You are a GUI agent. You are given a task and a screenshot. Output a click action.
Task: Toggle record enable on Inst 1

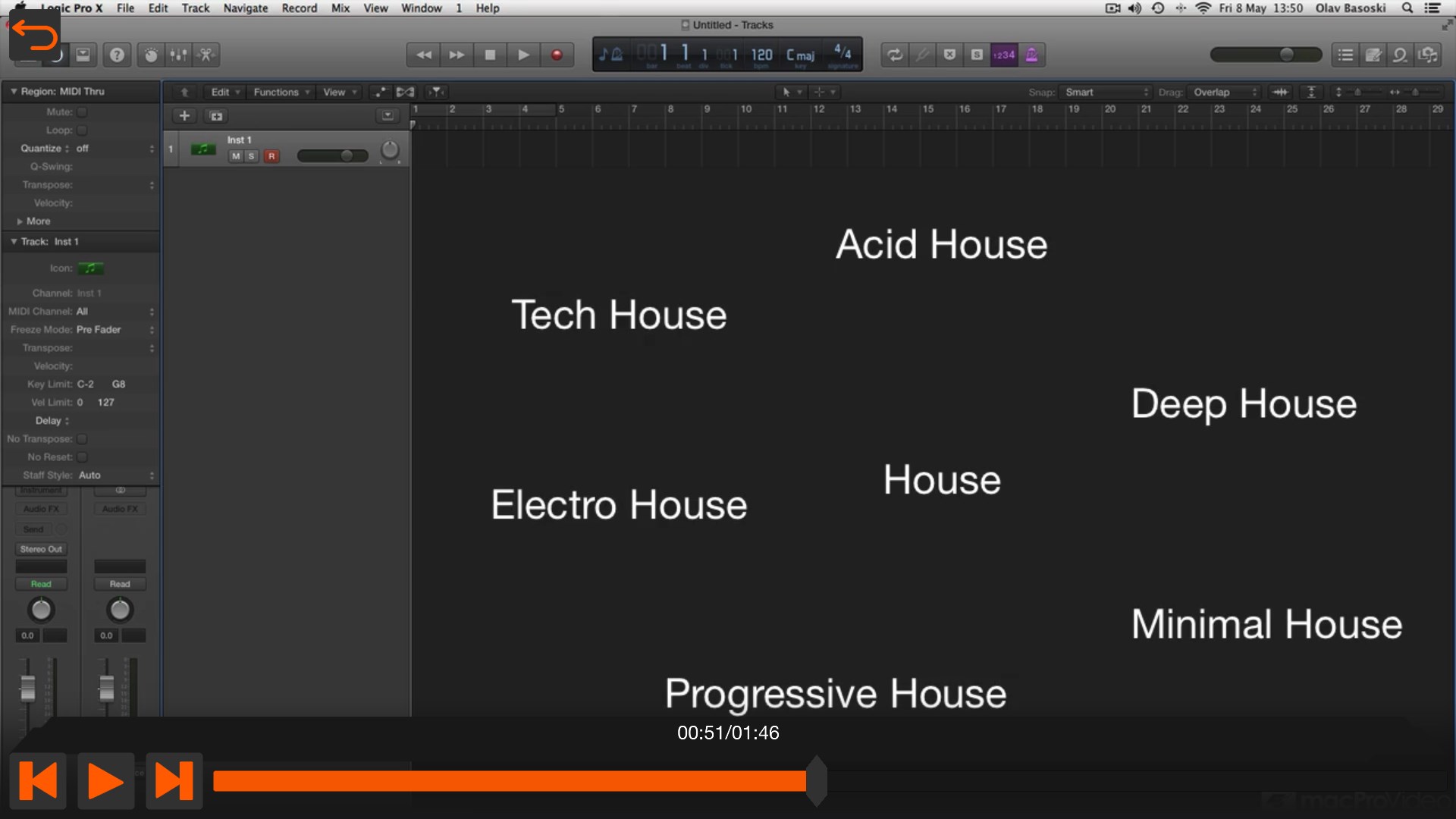pos(271,156)
